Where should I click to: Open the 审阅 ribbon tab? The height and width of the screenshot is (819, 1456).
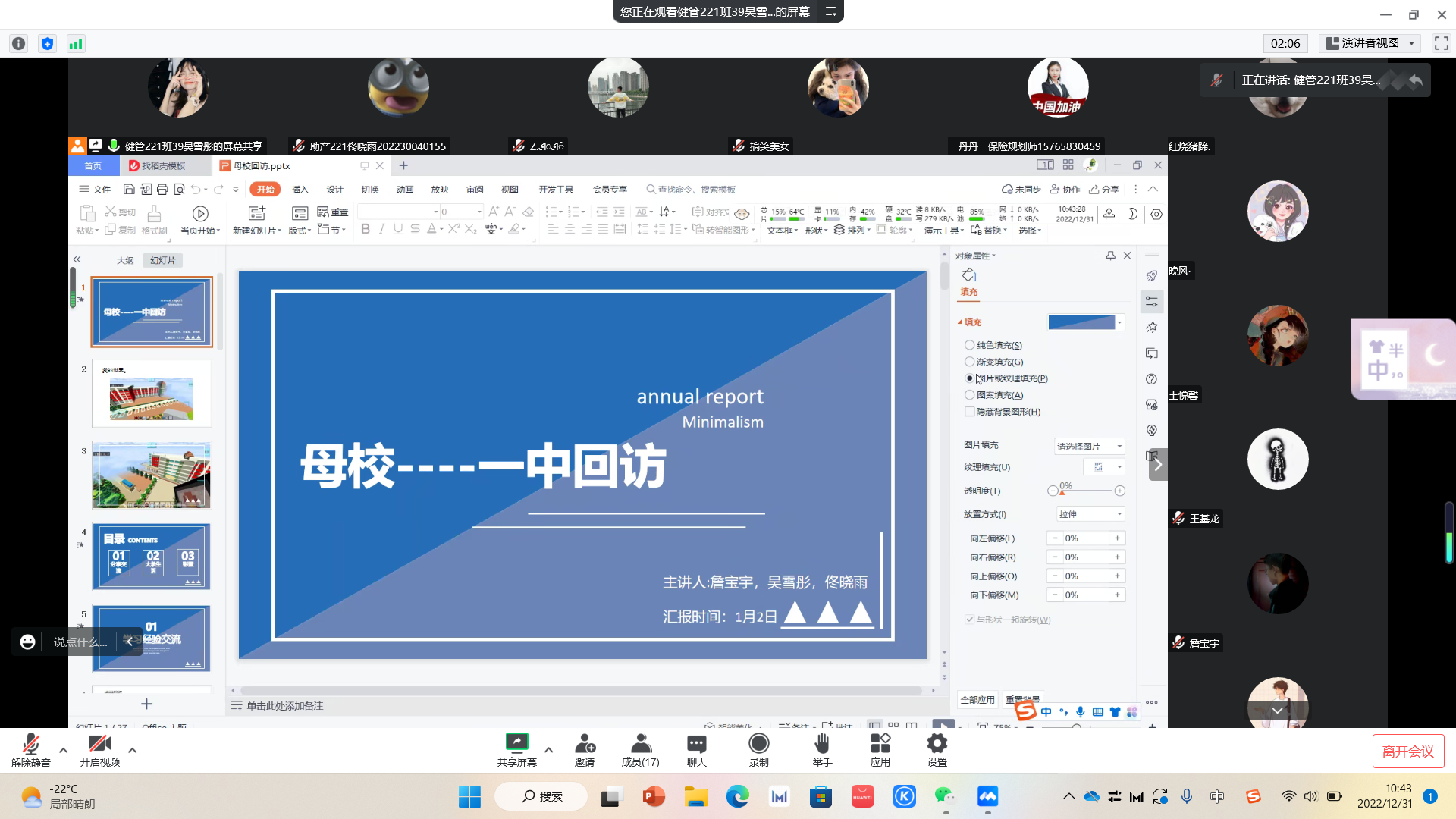(x=475, y=190)
